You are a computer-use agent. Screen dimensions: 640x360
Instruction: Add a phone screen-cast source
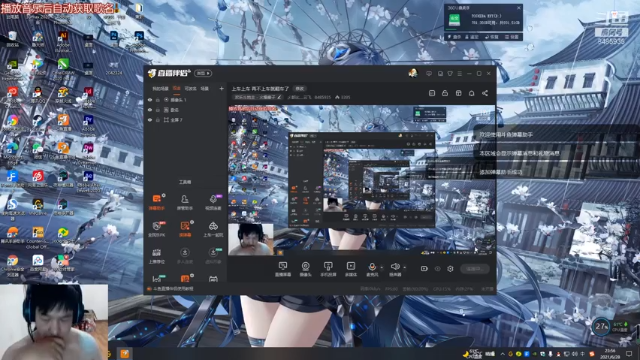tap(328, 269)
